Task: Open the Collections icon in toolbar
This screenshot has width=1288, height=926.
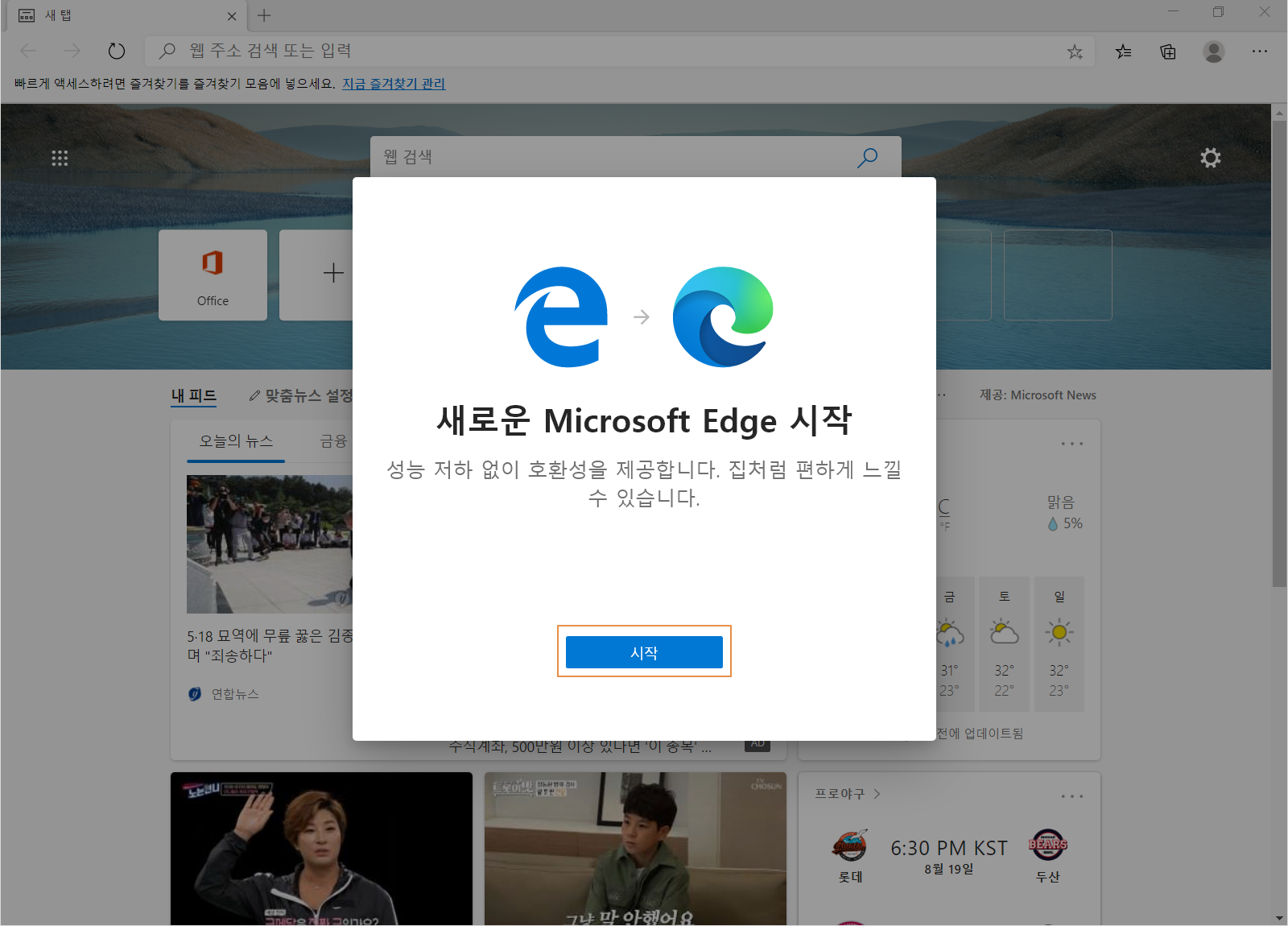Action: pos(1168,52)
